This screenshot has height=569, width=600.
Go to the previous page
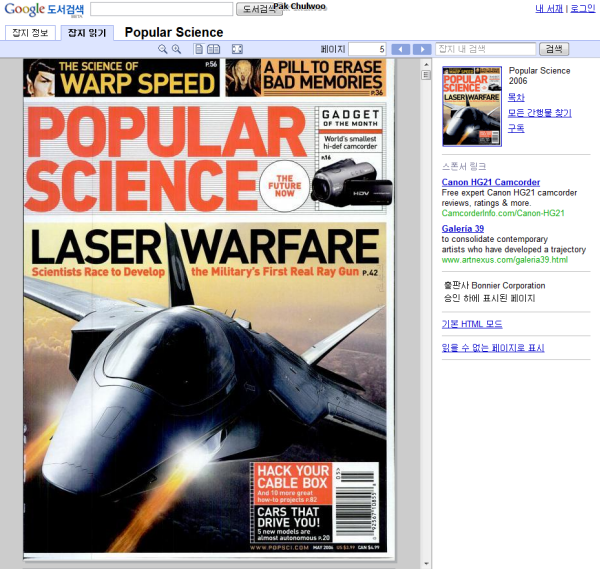click(401, 49)
